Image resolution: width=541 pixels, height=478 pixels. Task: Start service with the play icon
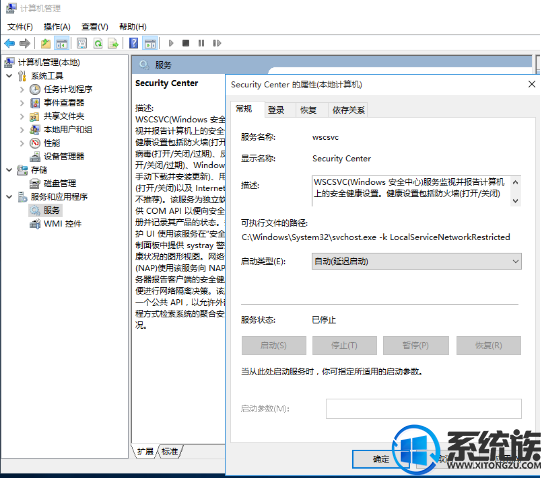171,43
